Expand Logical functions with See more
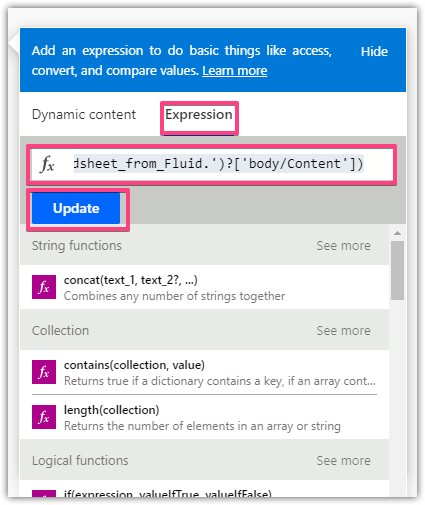The width and height of the screenshot is (425, 505). point(343,461)
